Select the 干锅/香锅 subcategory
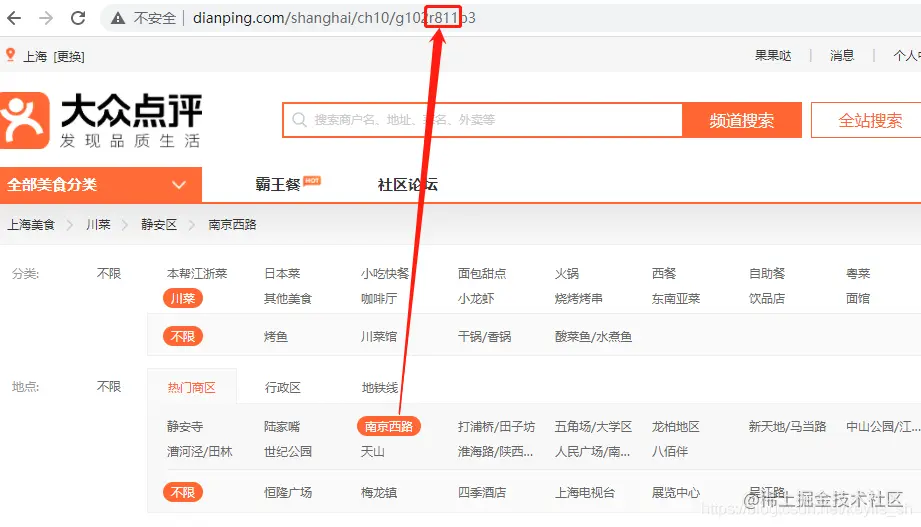This screenshot has height=527, width=921. tap(484, 337)
